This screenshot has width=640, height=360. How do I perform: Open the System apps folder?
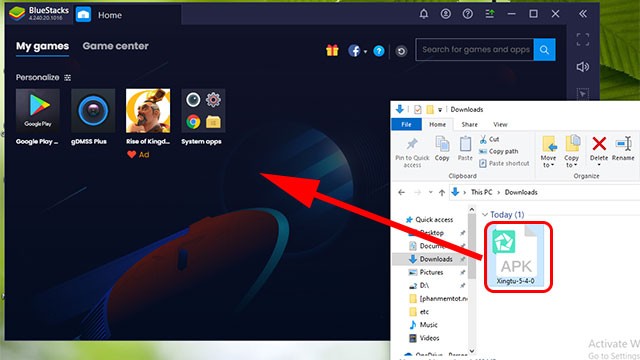(x=203, y=111)
